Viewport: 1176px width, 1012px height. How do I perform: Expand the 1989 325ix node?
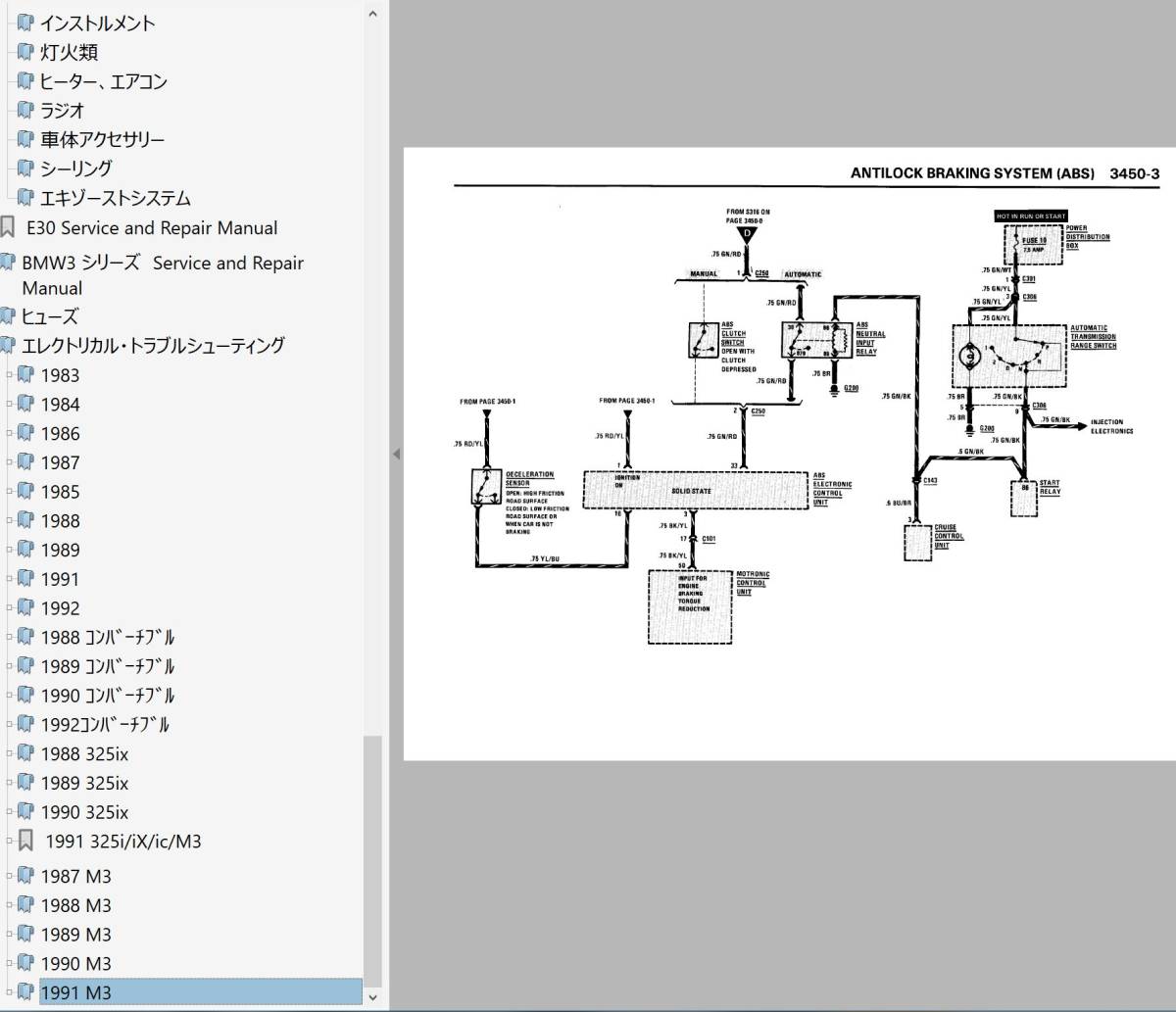(10, 783)
